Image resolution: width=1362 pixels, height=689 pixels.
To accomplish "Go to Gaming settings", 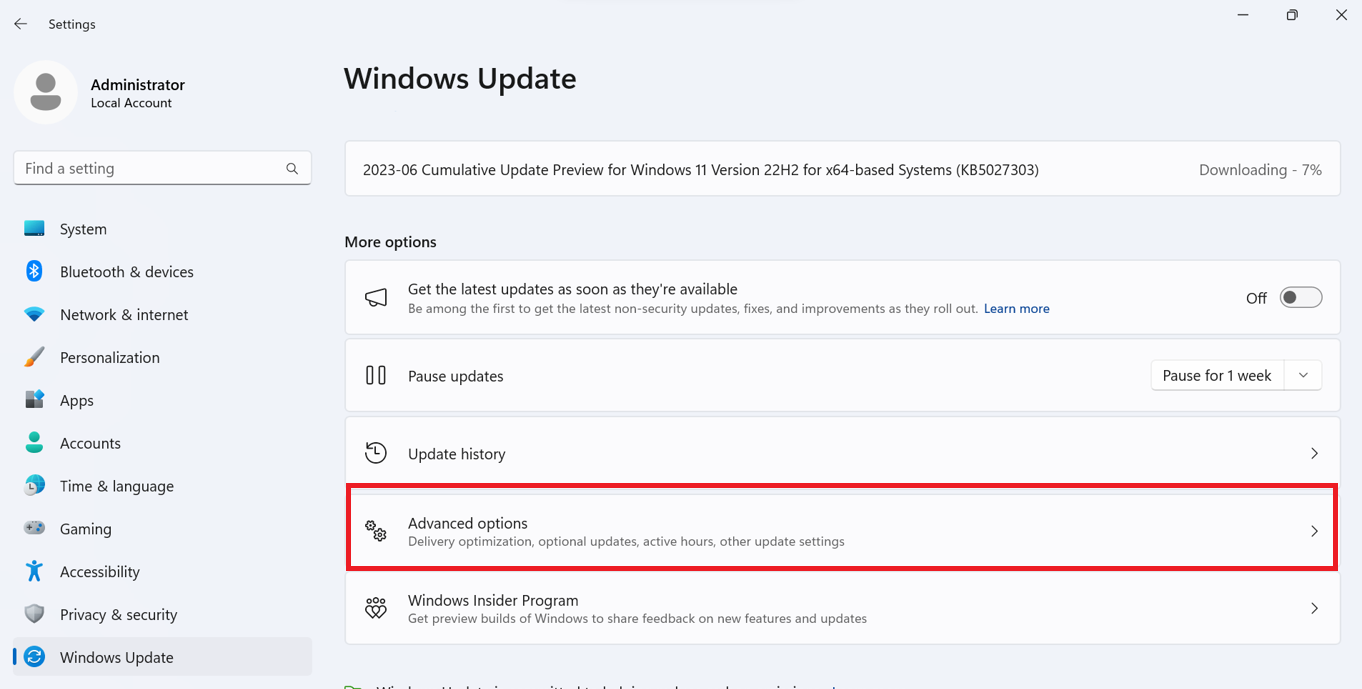I will 85,528.
